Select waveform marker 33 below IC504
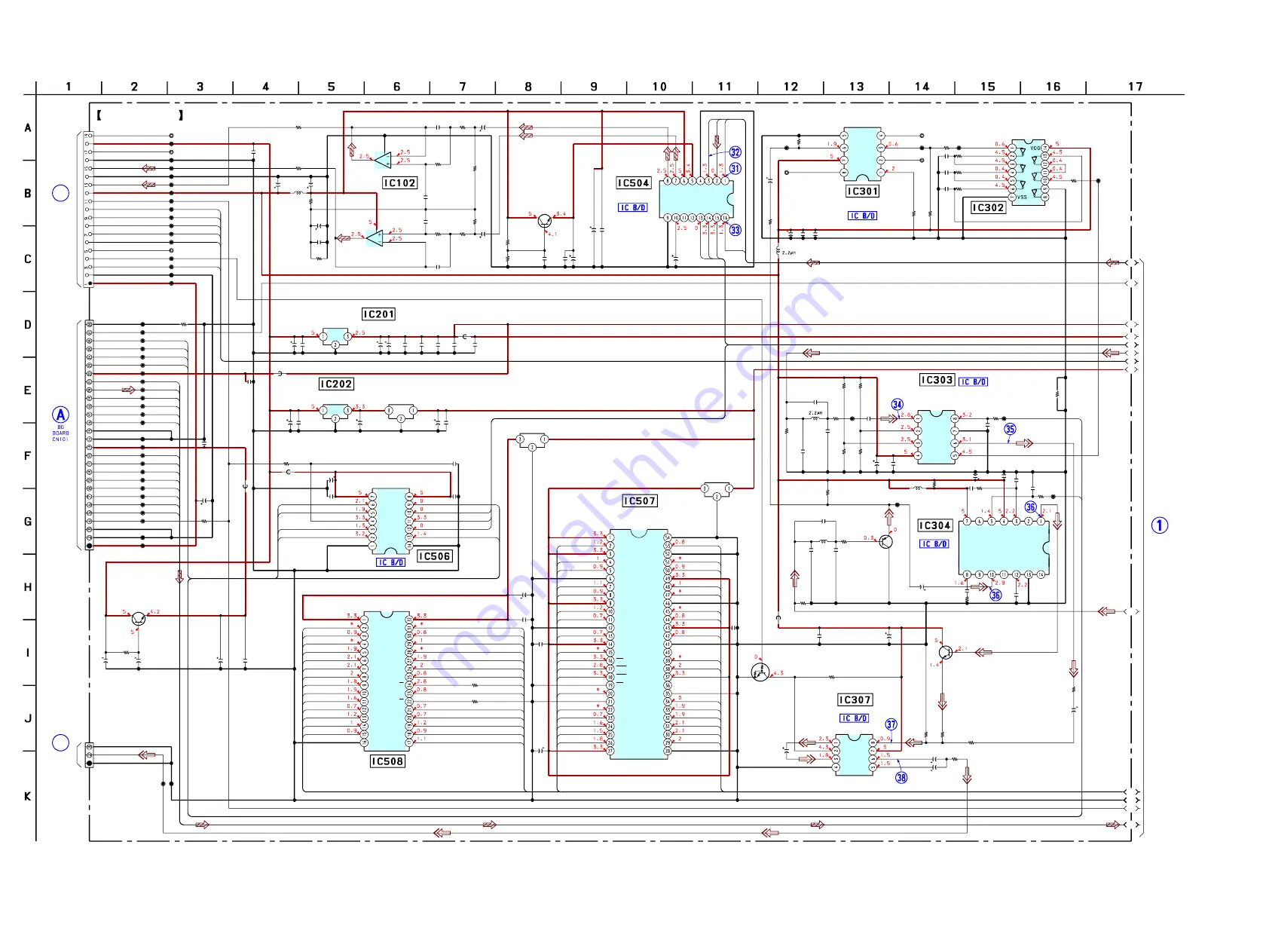Viewport: 1266px width, 952px height. point(735,231)
